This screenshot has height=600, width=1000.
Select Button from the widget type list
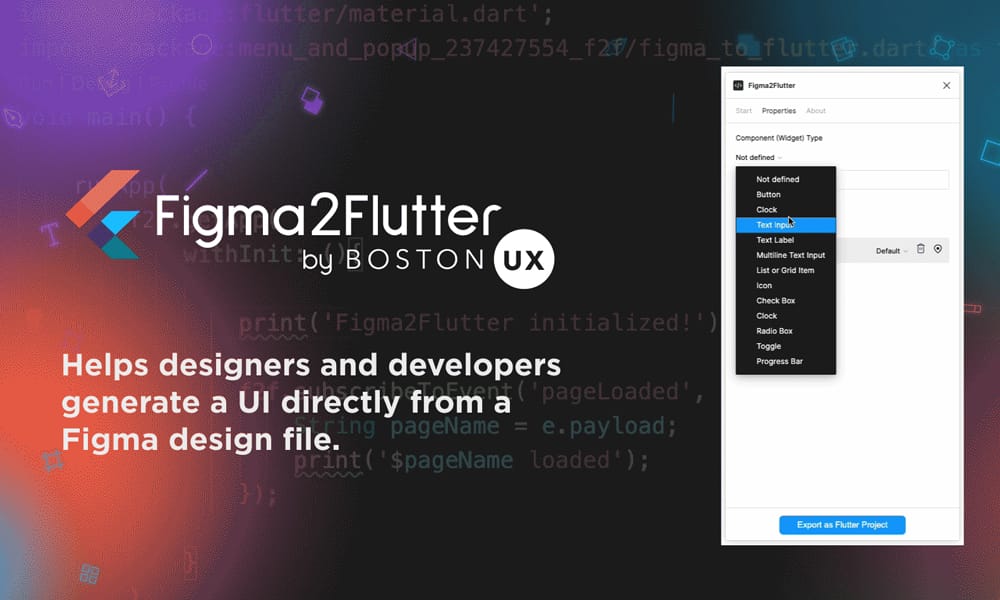coord(766,194)
